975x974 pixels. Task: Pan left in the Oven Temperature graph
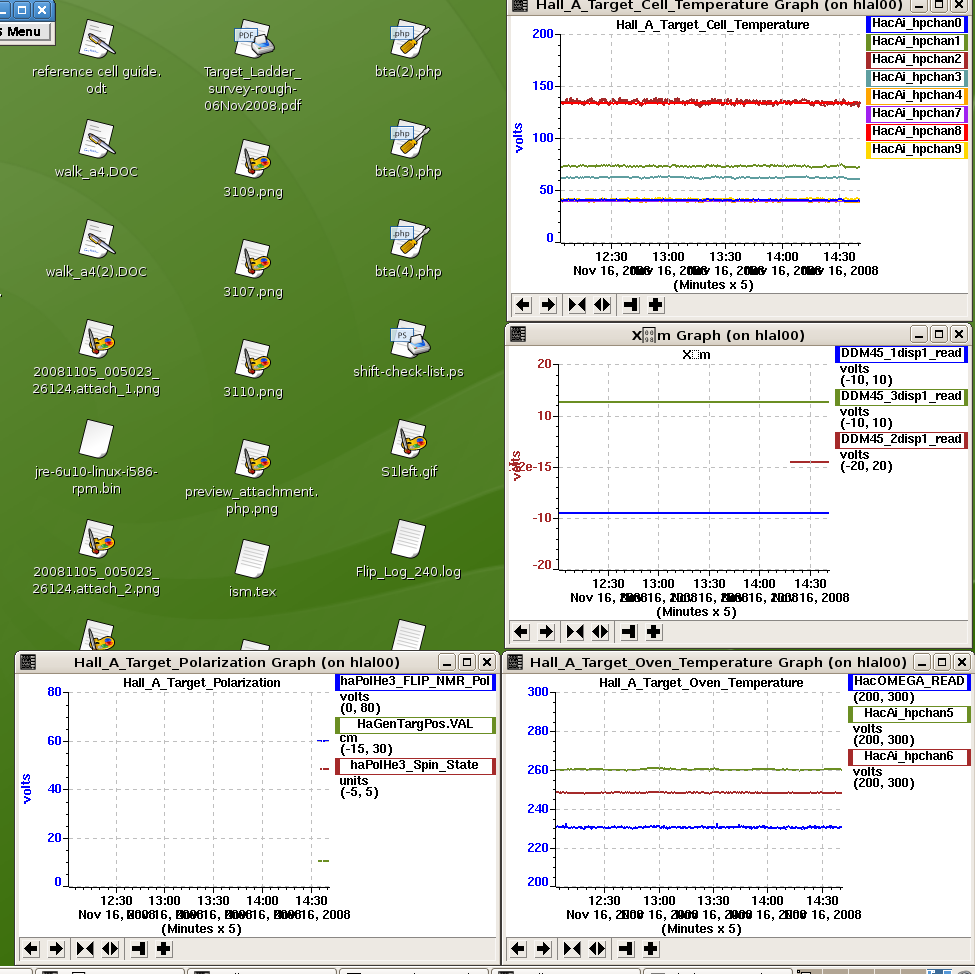pos(518,948)
